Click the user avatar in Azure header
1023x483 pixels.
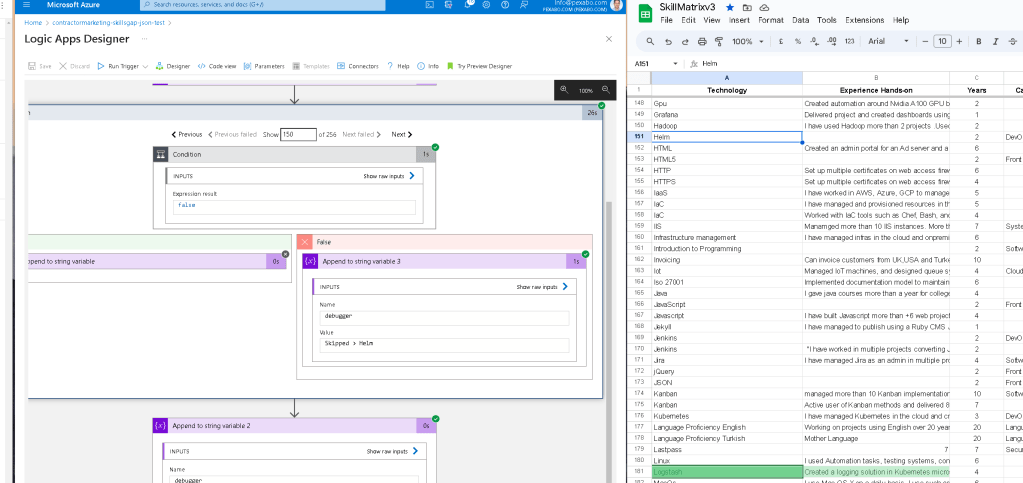(617, 5)
